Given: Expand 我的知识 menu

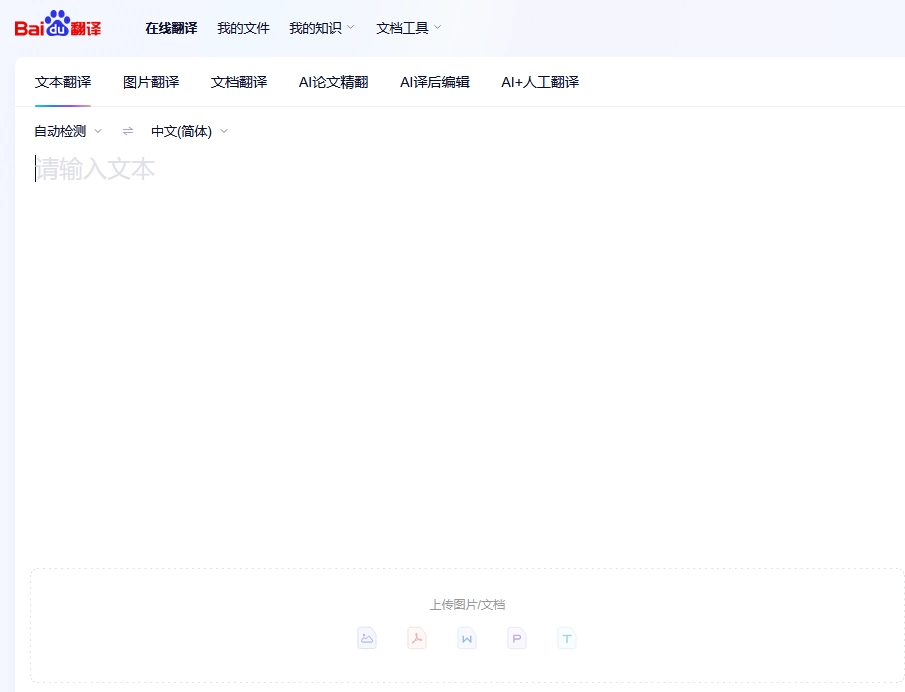Looking at the screenshot, I should 321,28.
